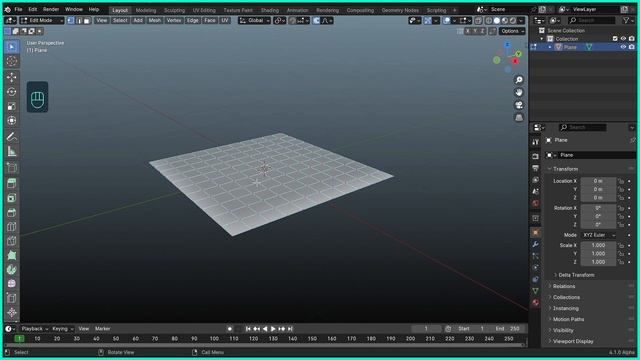Toggle X-ray display

tap(478, 20)
